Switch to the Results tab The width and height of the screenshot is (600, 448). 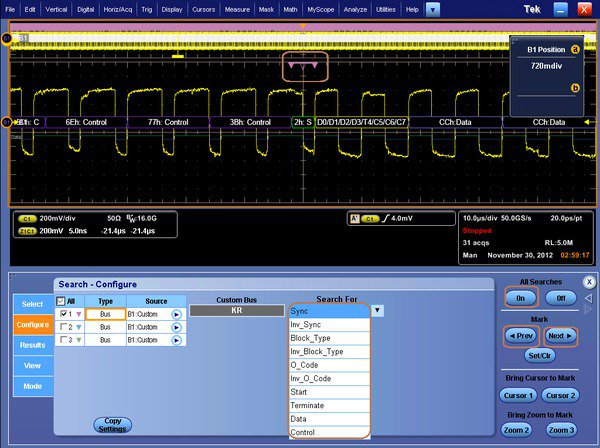tap(33, 345)
